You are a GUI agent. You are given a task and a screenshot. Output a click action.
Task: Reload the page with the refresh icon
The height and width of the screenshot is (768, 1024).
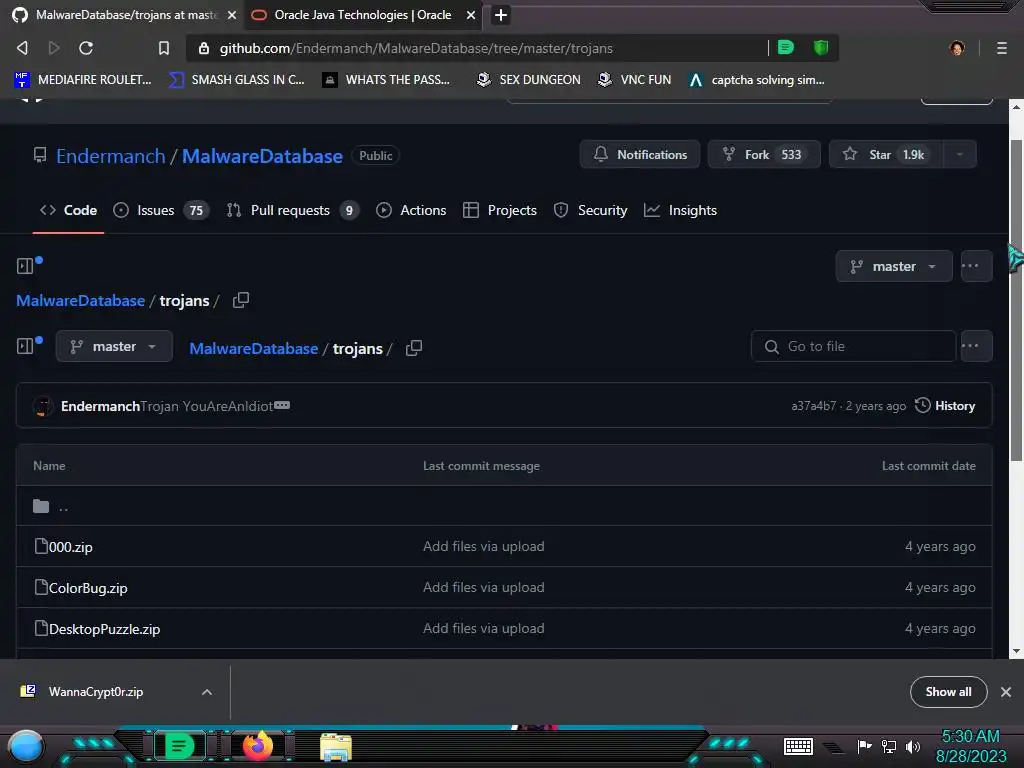(x=86, y=48)
